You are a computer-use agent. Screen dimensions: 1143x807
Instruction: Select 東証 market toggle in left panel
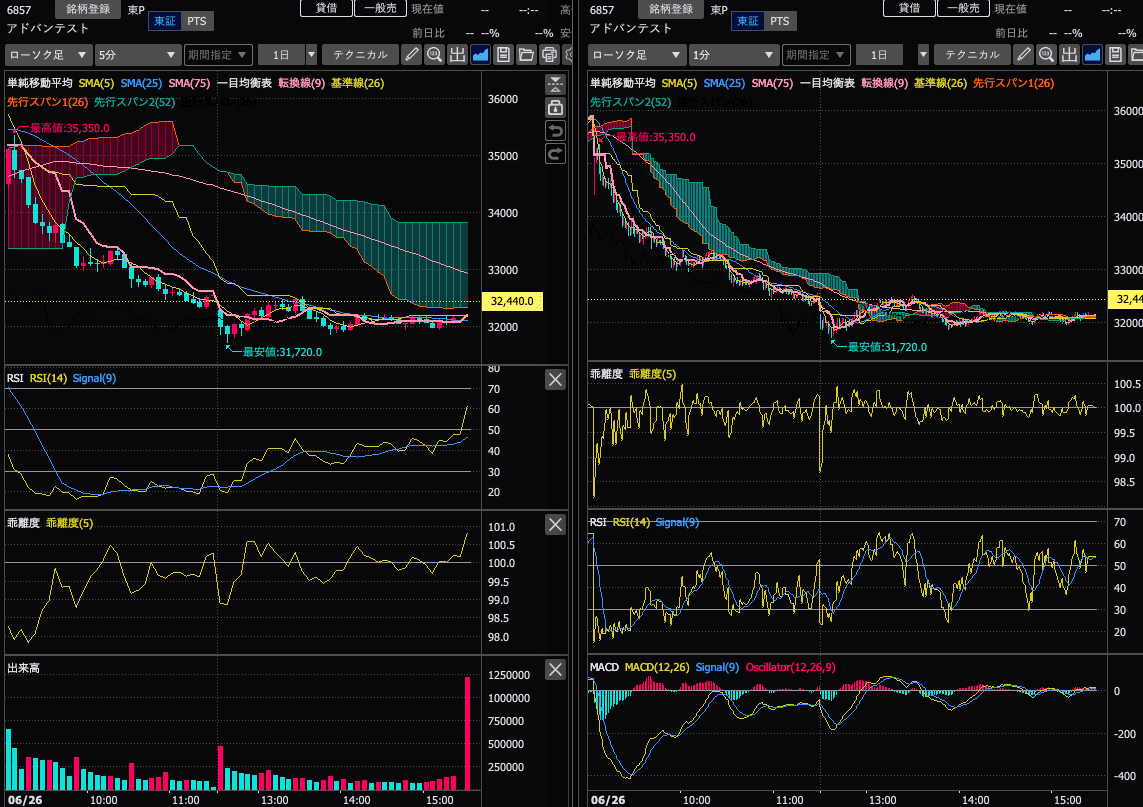tap(165, 21)
